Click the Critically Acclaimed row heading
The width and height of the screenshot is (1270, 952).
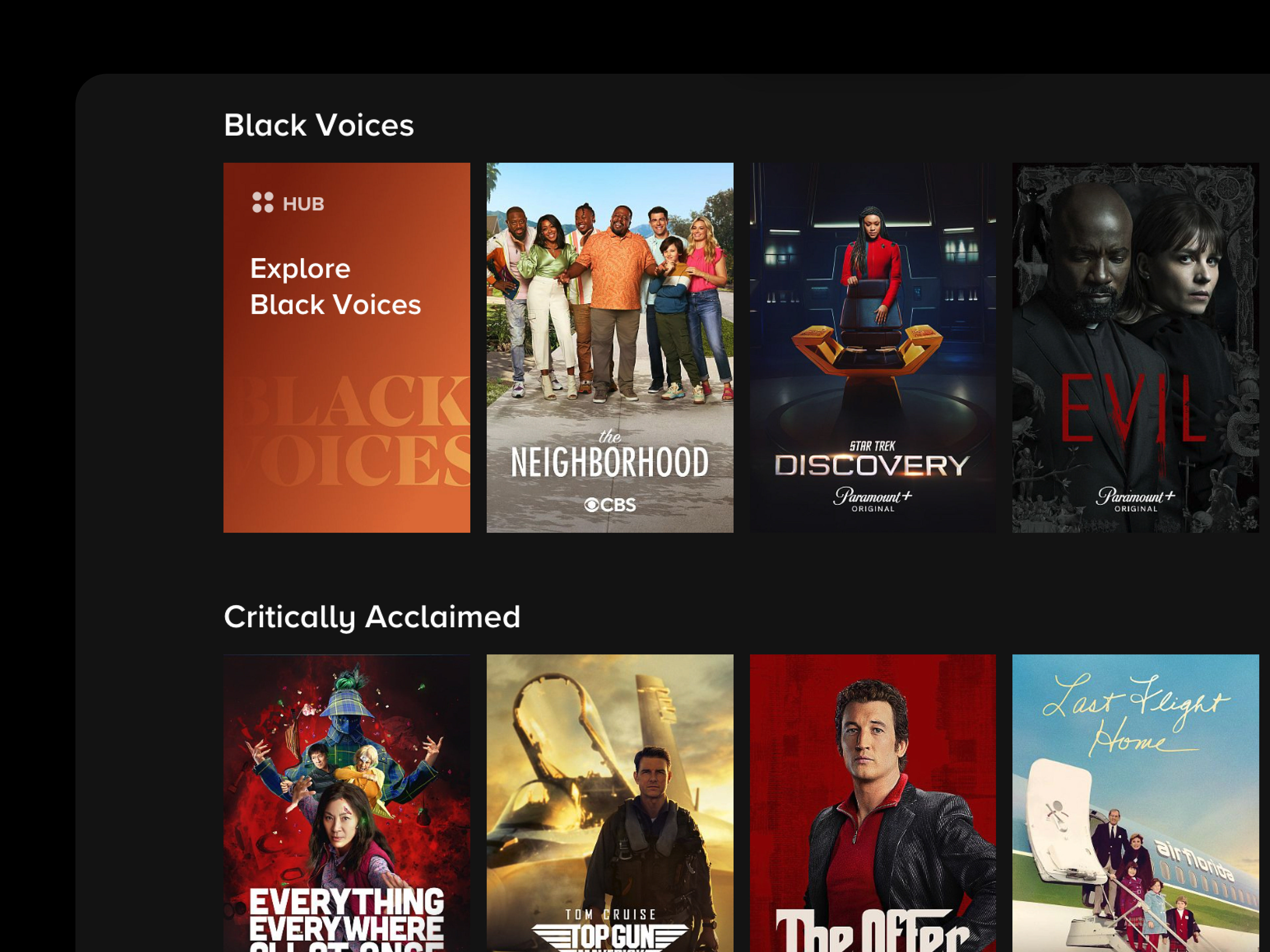372,617
